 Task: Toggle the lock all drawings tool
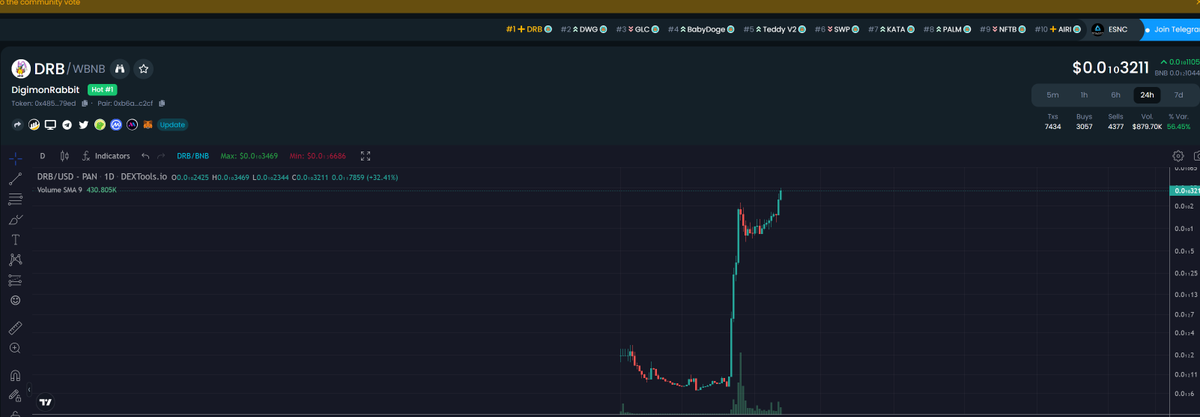pyautogui.click(x=15, y=396)
